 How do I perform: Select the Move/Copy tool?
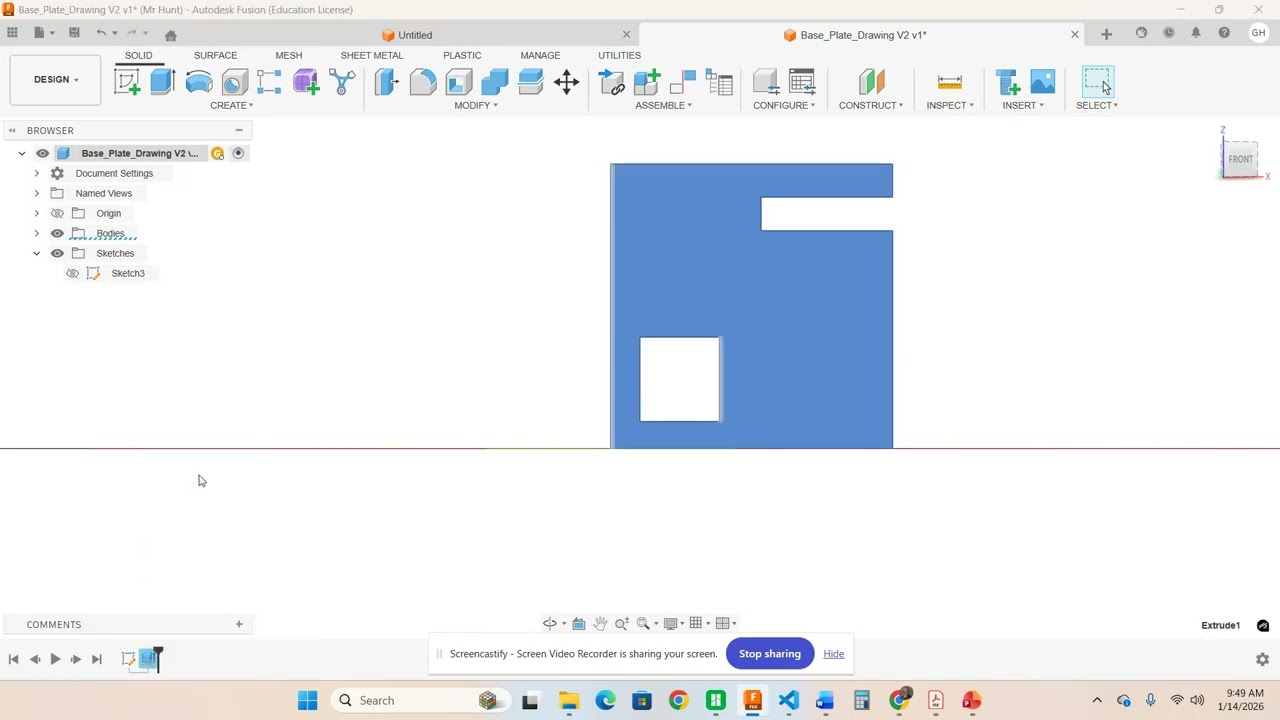(566, 82)
